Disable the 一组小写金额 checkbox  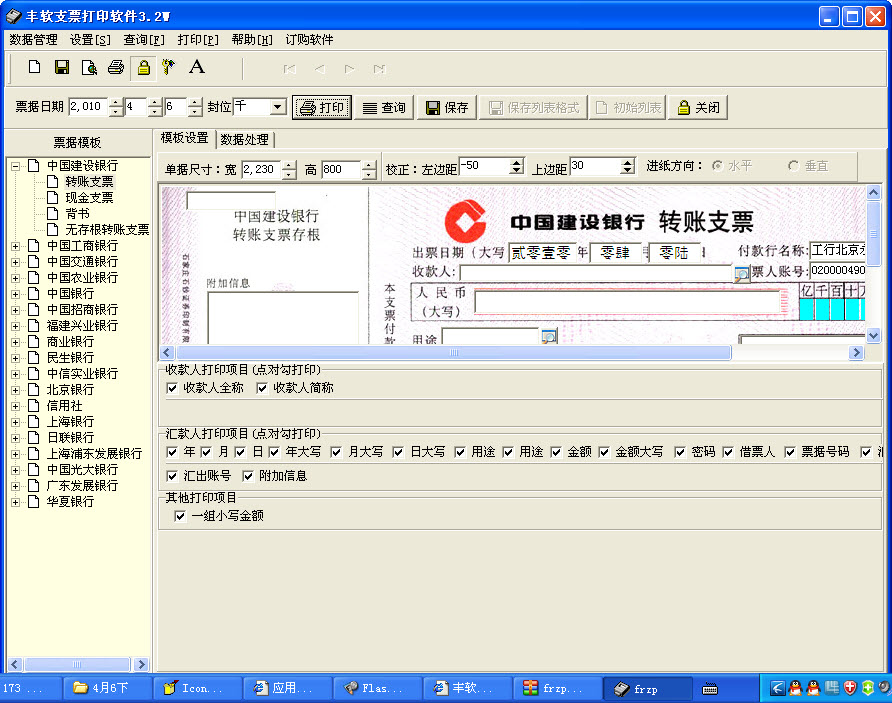pos(180,516)
